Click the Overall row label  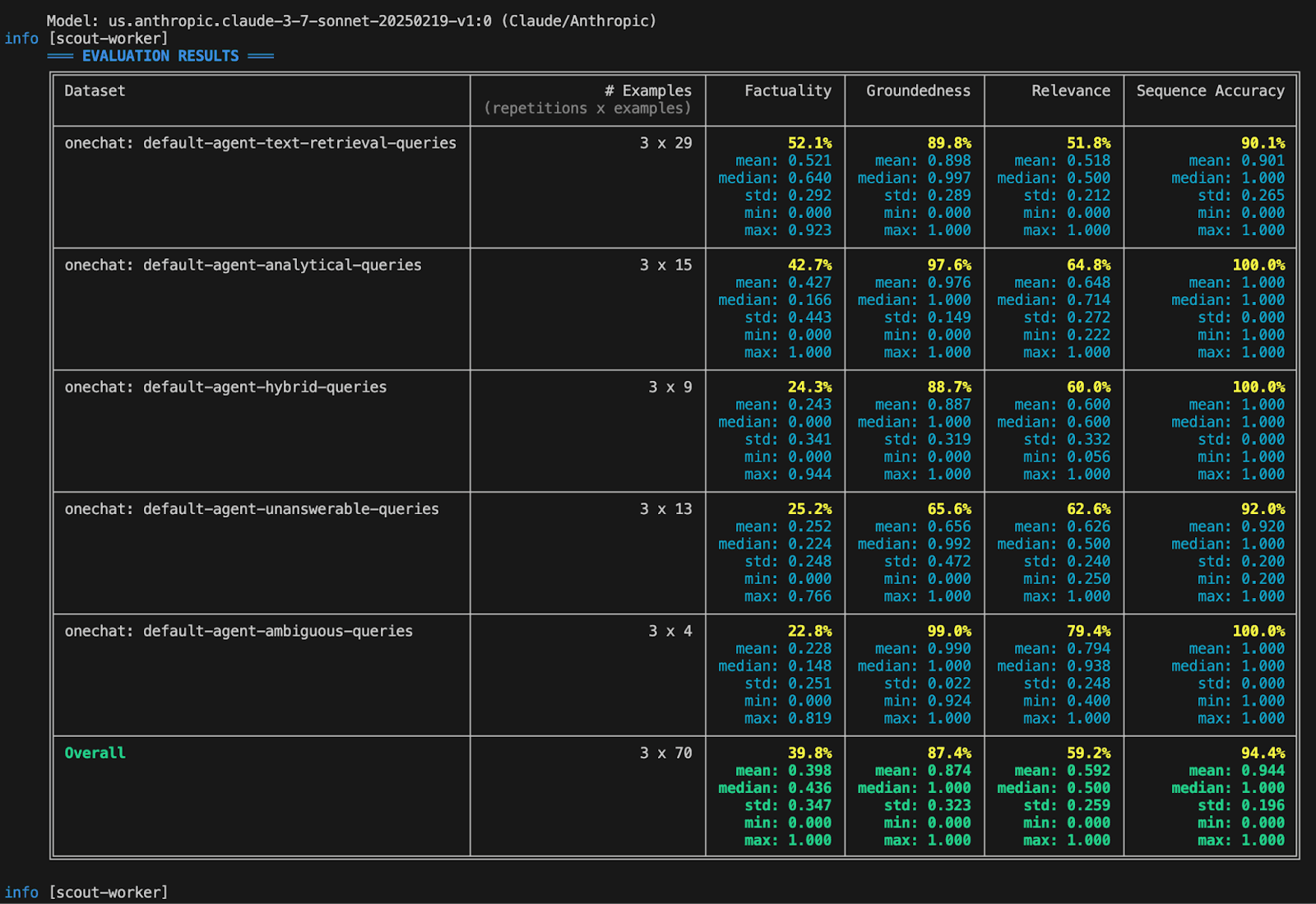(x=94, y=752)
